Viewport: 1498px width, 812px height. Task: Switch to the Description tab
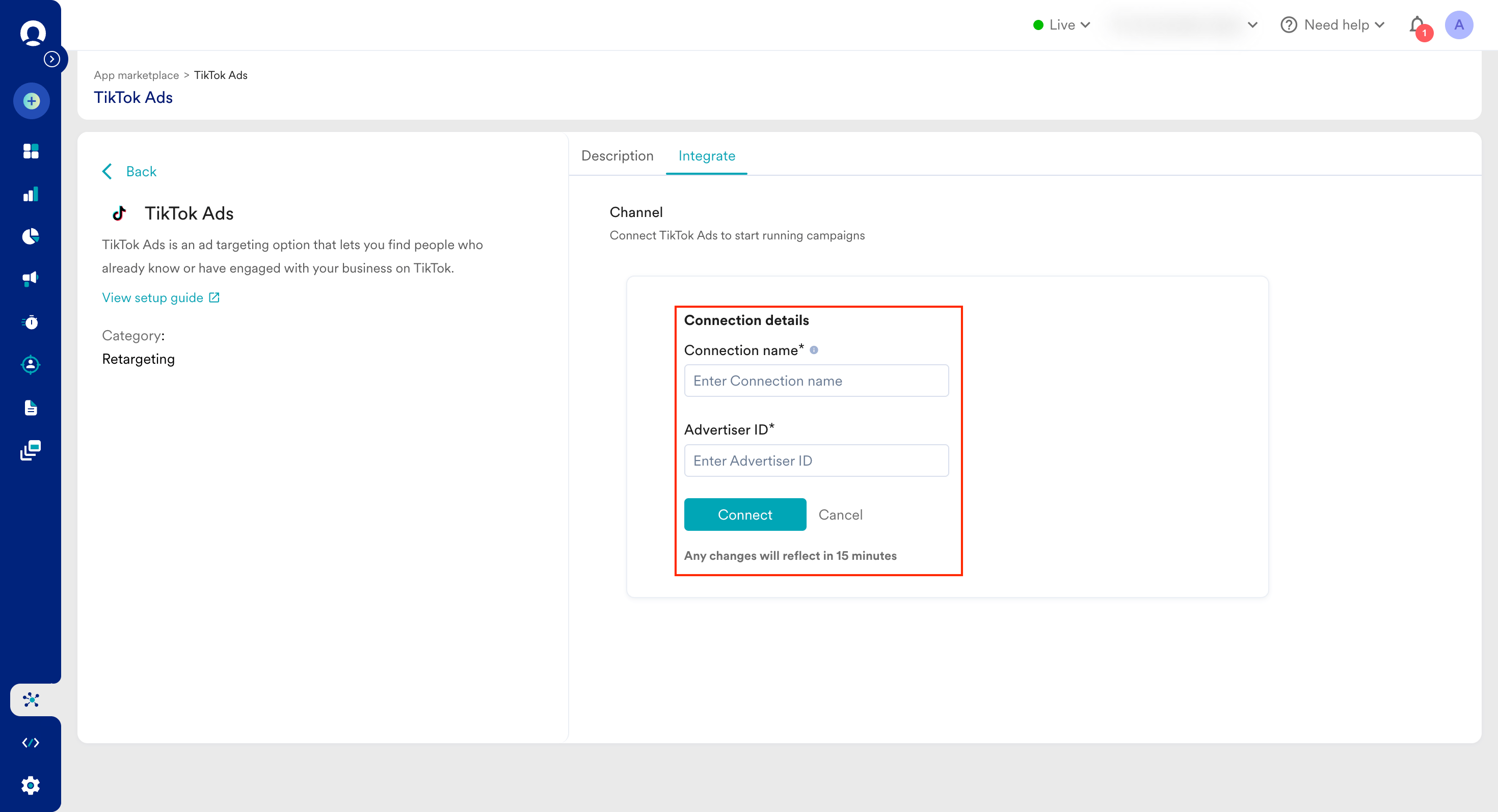pos(617,156)
